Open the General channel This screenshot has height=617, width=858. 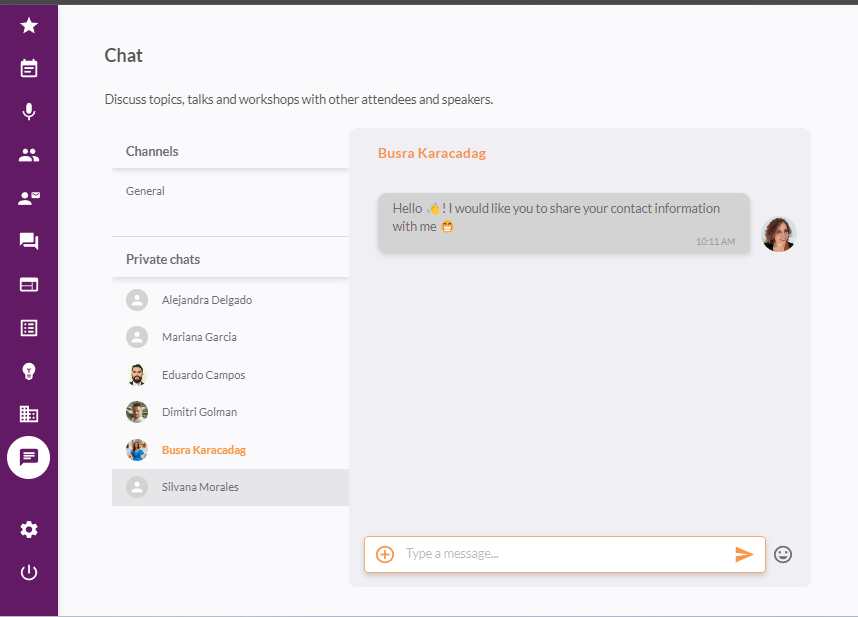point(146,191)
